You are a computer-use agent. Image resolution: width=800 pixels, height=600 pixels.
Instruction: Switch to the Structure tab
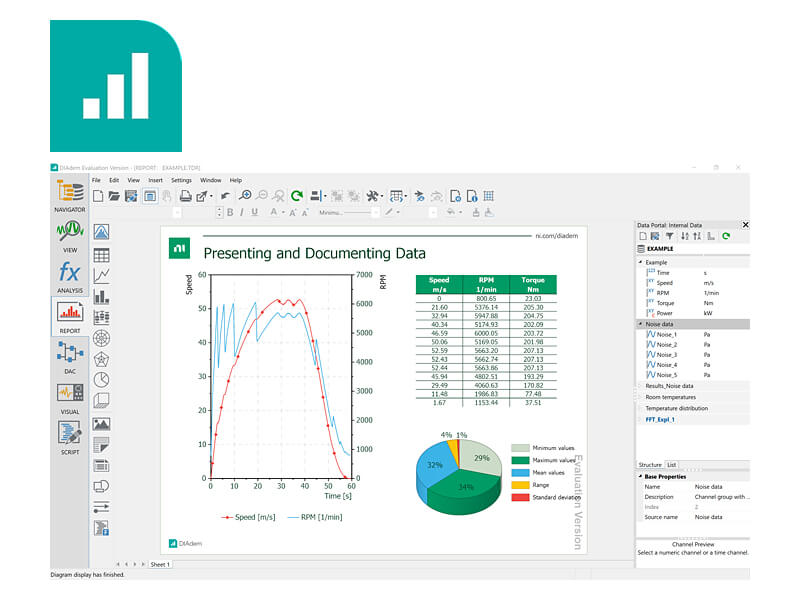(650, 465)
